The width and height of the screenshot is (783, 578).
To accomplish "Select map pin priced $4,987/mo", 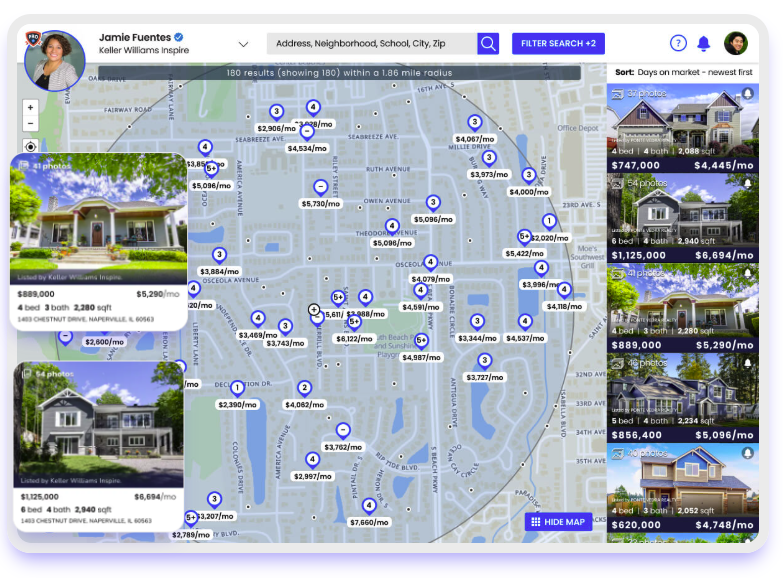I will [421, 341].
